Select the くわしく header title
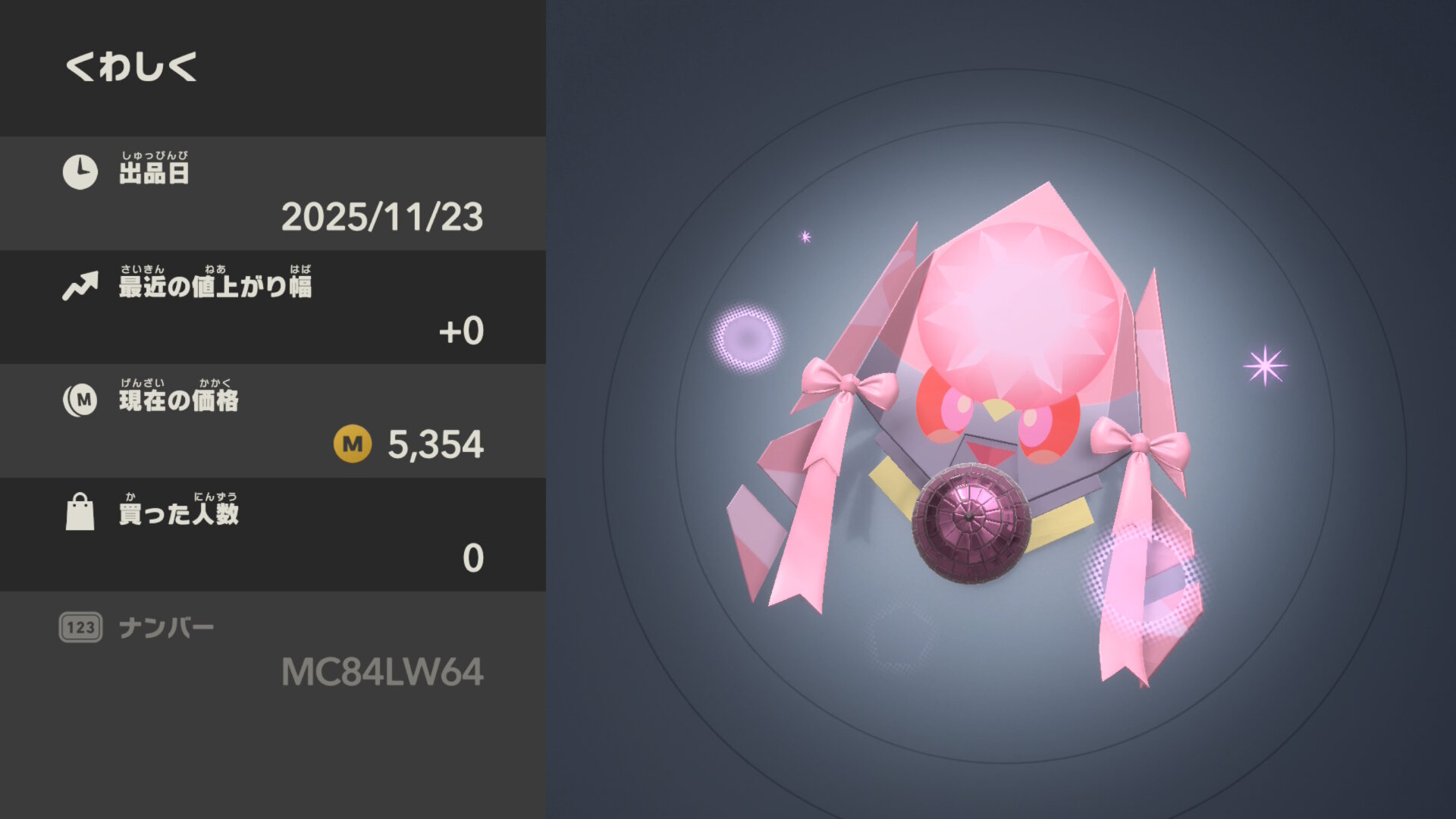 131,67
